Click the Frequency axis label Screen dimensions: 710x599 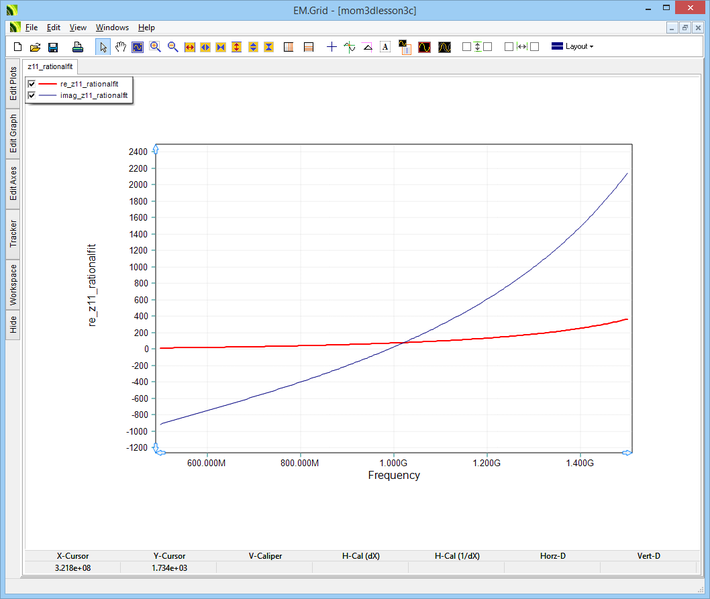click(394, 475)
